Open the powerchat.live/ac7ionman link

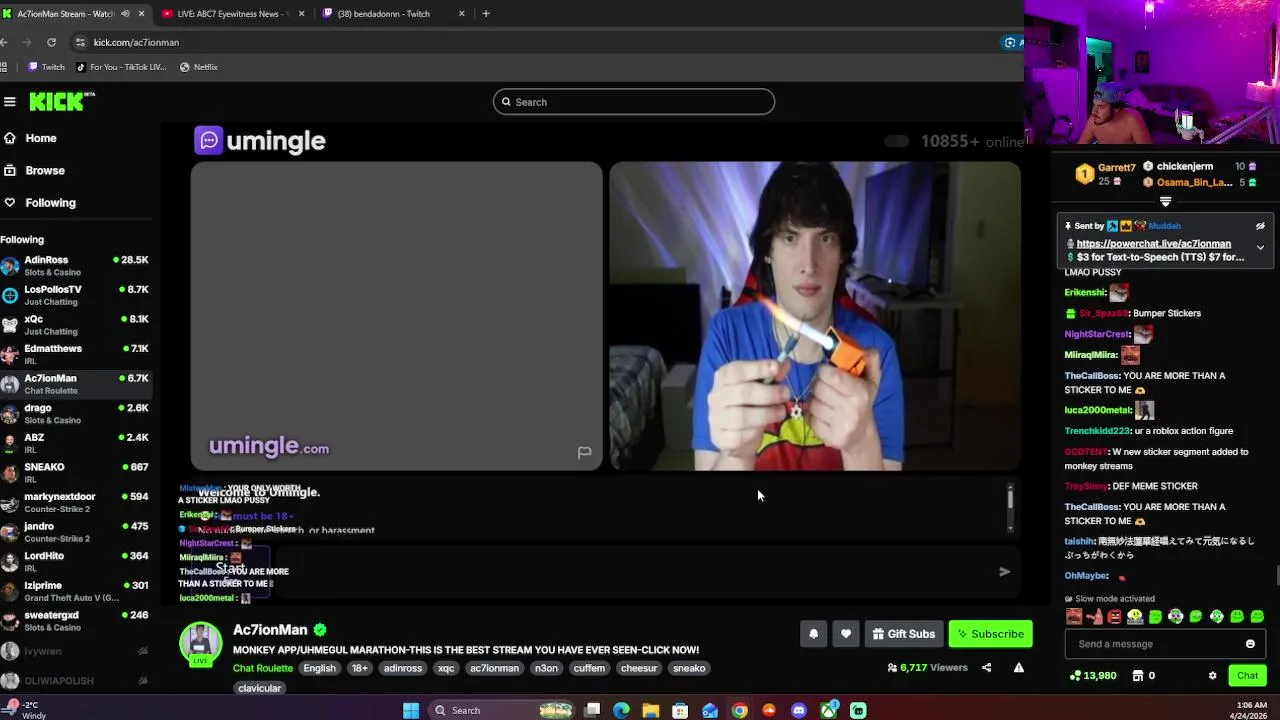point(1153,244)
